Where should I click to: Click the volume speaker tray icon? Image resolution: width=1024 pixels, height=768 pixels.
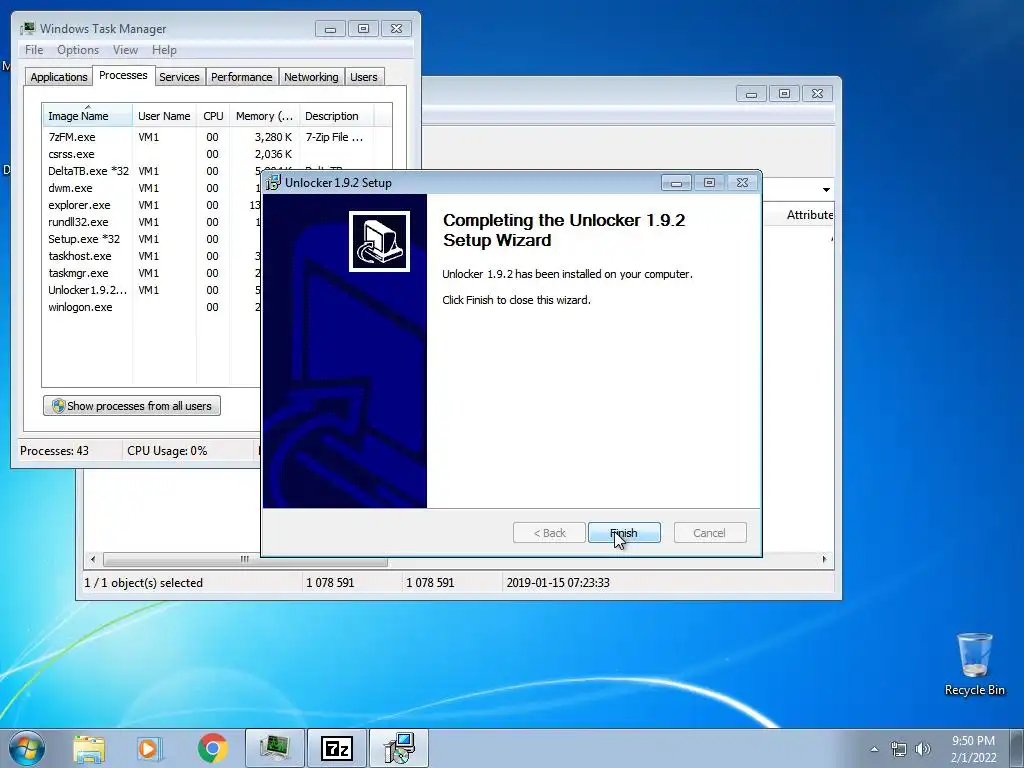923,749
